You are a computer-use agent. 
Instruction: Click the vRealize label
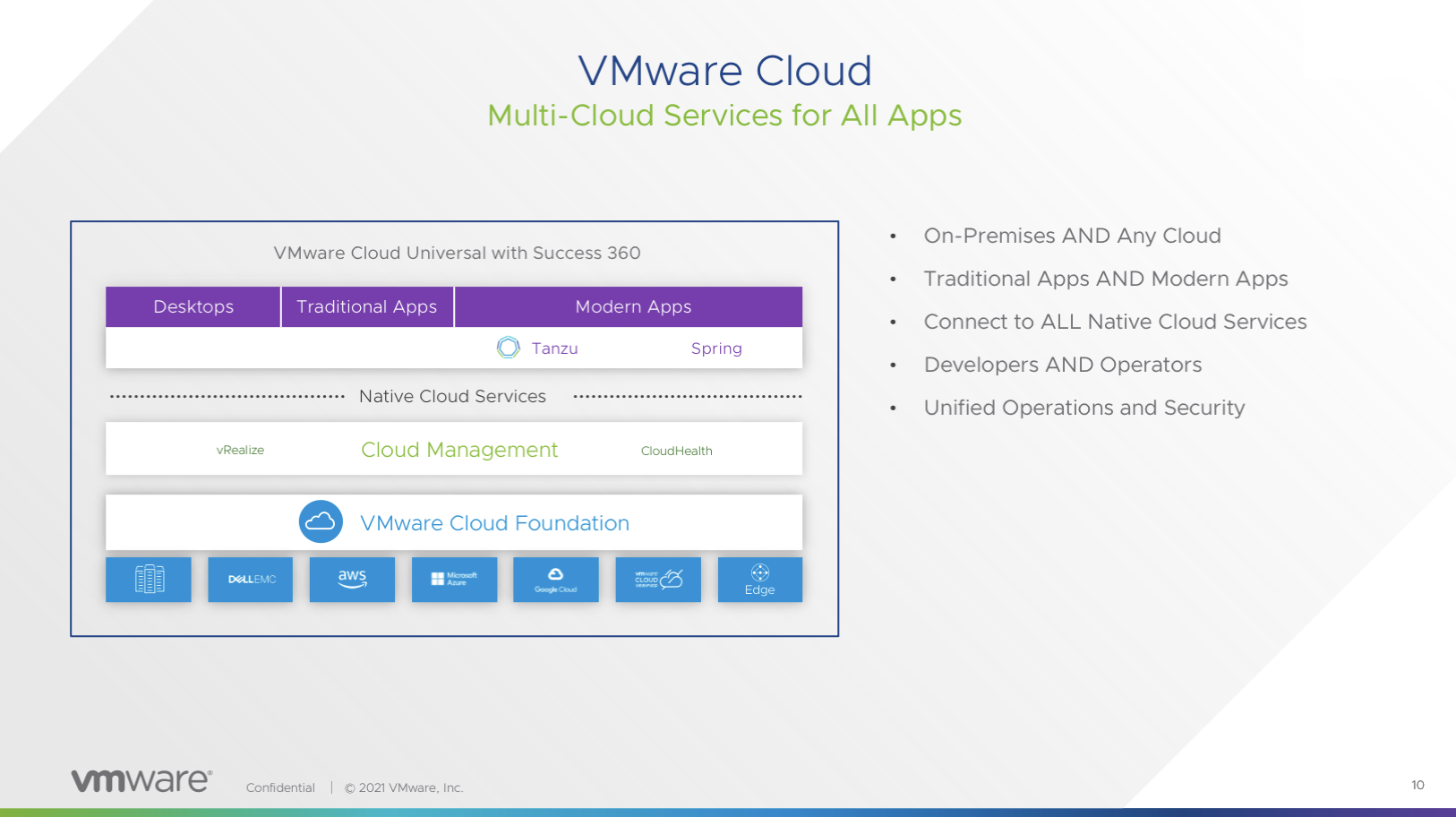click(x=240, y=450)
